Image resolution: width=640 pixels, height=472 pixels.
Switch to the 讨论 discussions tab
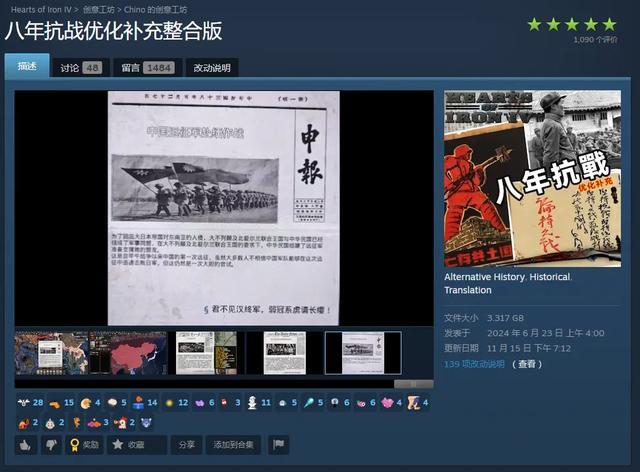[79, 68]
